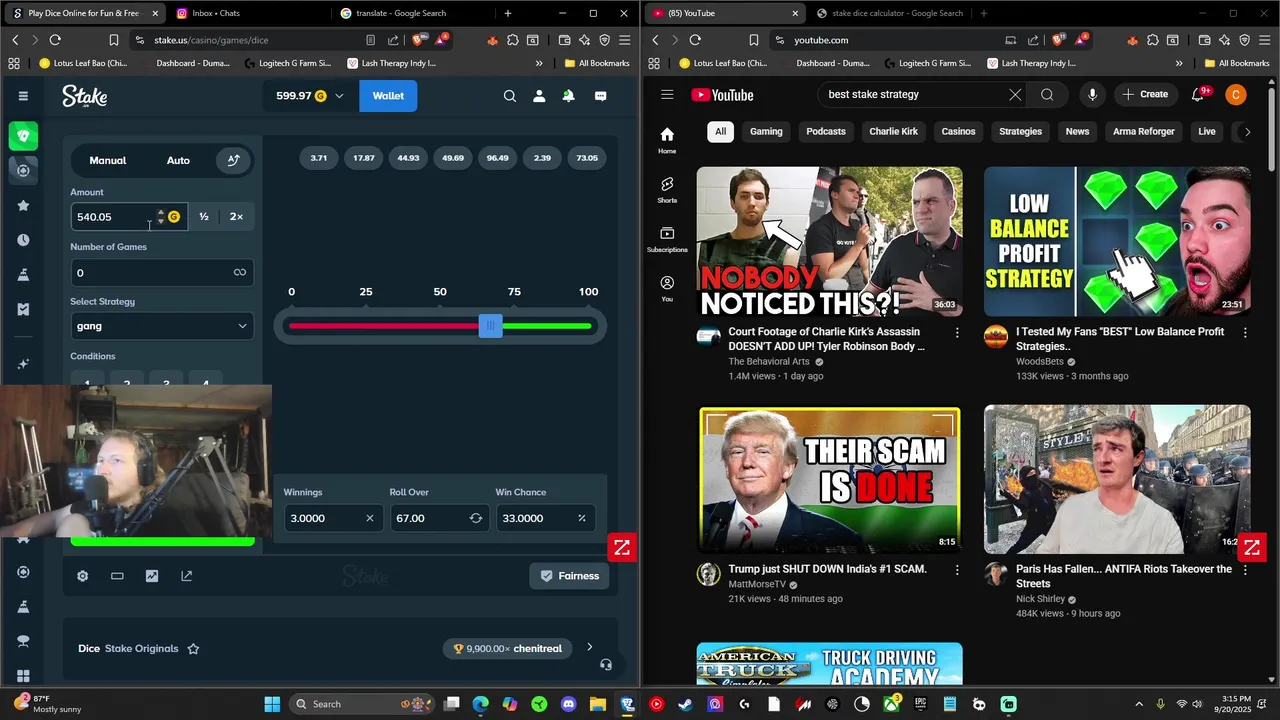This screenshot has width=1280, height=720.
Task: Show hidden system tray icons
Action: (1139, 704)
